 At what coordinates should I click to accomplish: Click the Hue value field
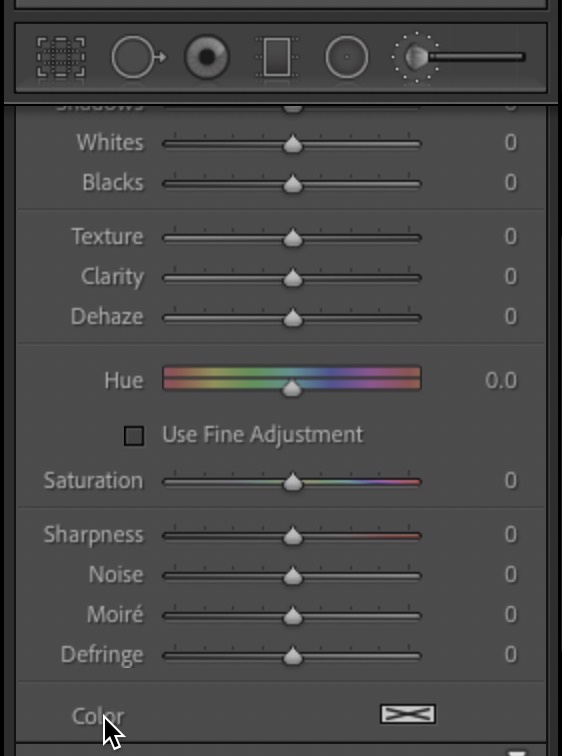coord(501,380)
